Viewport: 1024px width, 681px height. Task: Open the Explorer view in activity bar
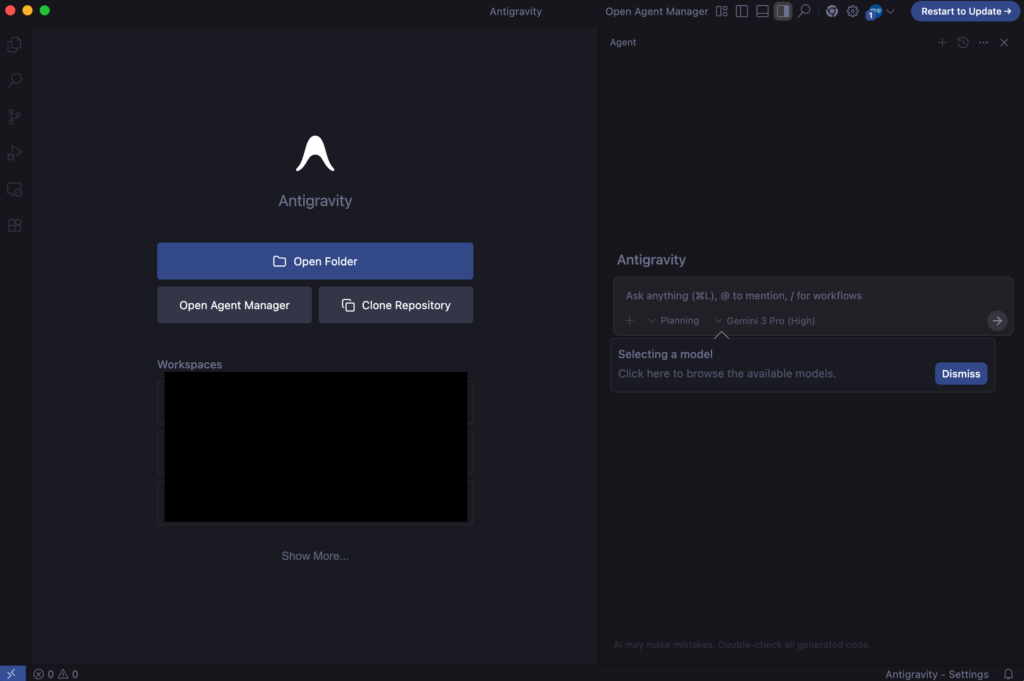pos(15,45)
